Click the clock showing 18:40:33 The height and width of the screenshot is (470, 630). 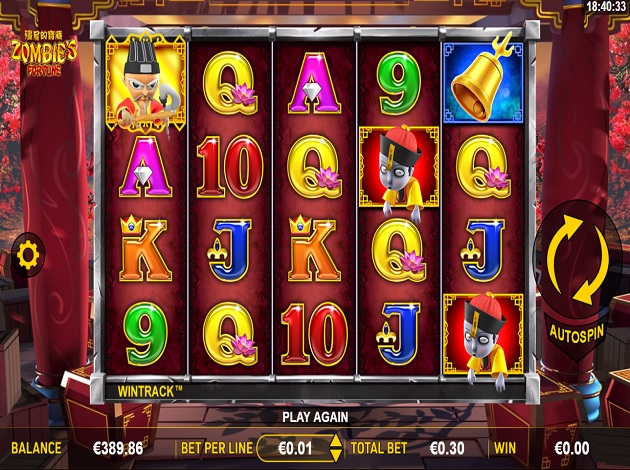coord(606,6)
